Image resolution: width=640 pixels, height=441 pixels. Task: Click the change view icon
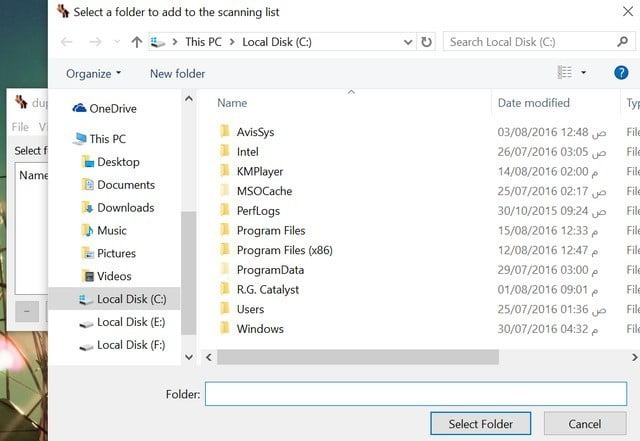(x=565, y=73)
